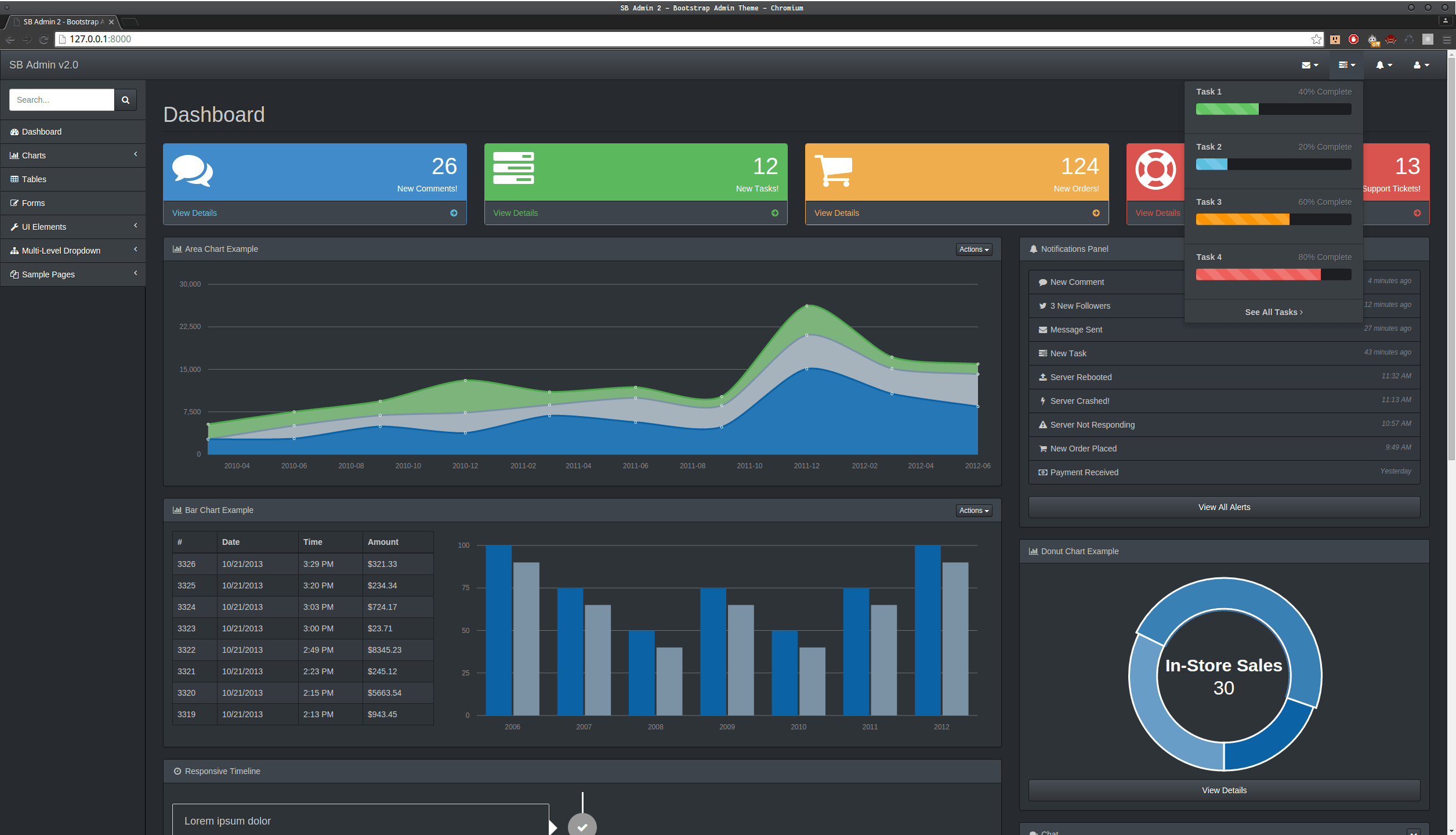Click into the Search input field
The width and height of the screenshot is (1456, 835).
(x=61, y=100)
